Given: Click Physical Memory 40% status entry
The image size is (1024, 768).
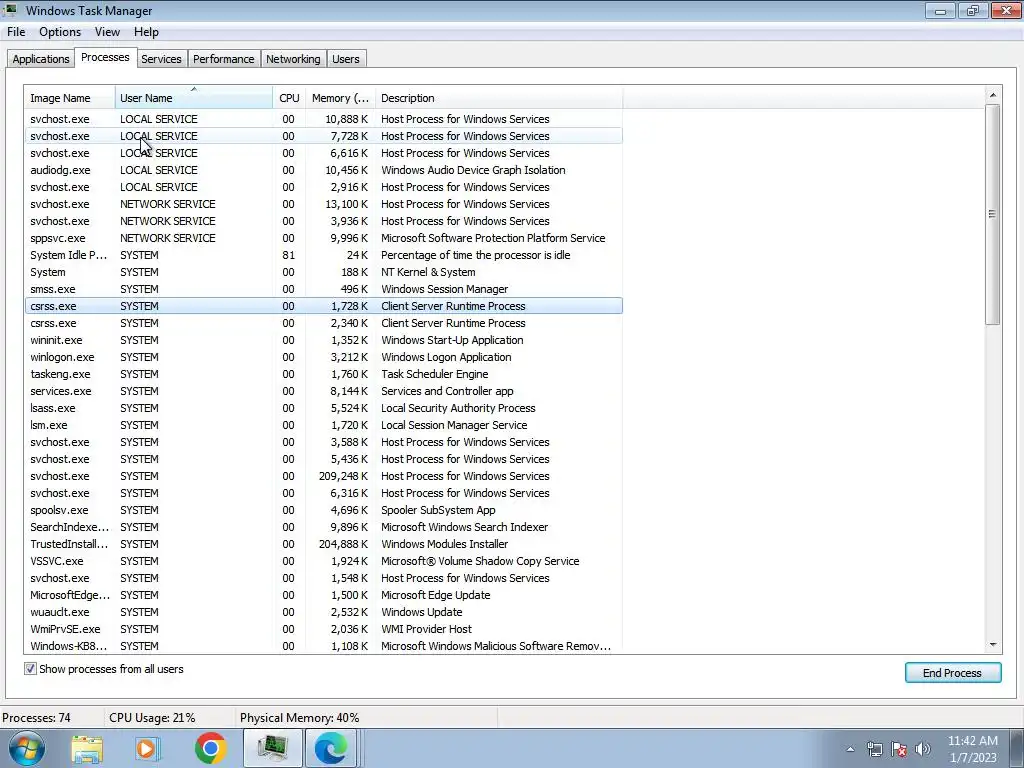Looking at the screenshot, I should (300, 718).
